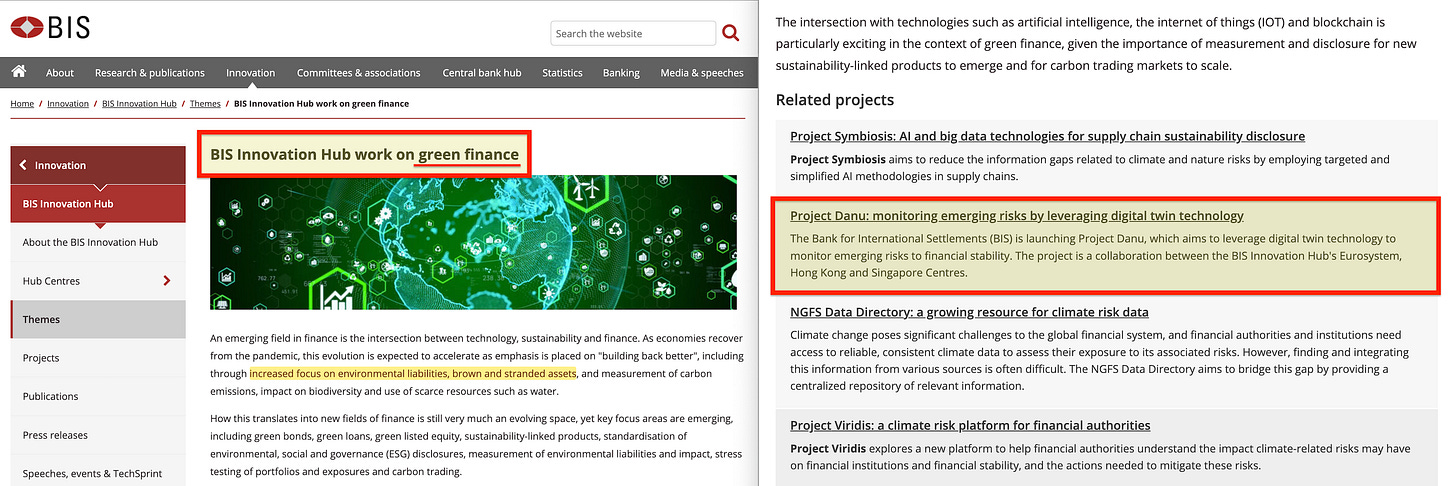
Task: Open the Project Viridis link
Action: click(970, 425)
